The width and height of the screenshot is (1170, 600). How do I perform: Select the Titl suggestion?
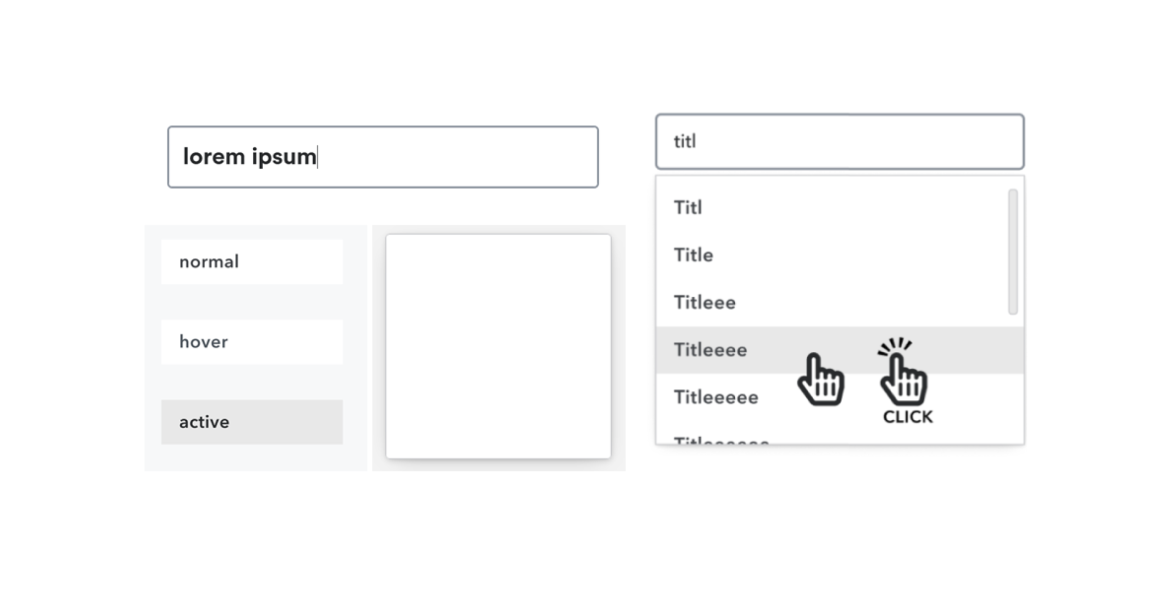pos(832,207)
